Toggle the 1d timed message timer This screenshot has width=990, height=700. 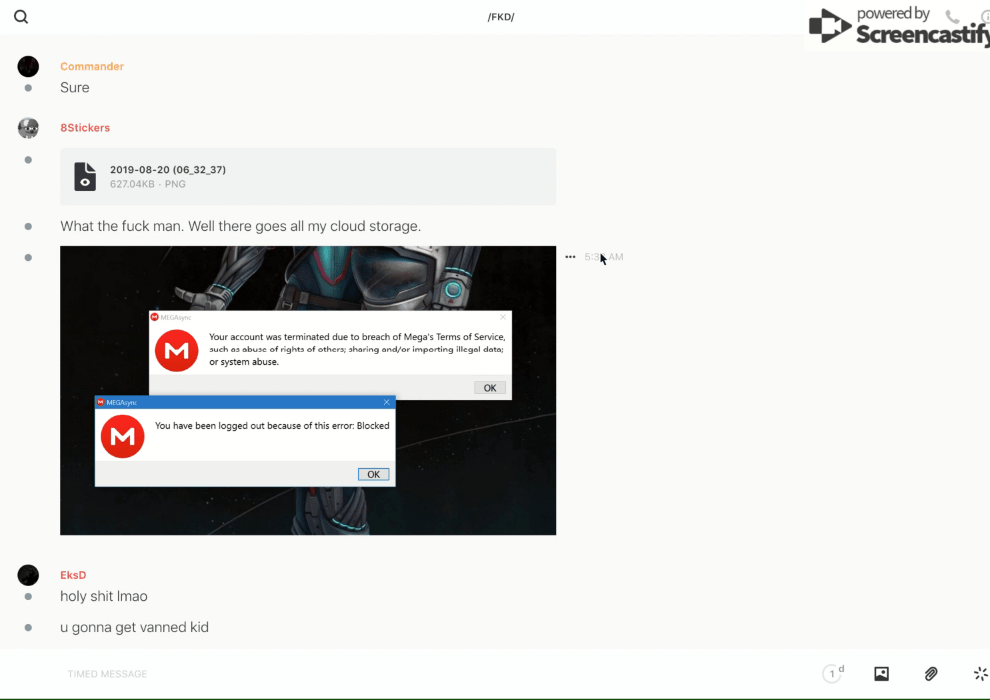click(833, 674)
